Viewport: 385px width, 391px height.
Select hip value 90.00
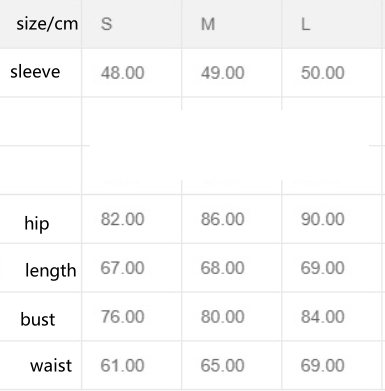coord(323,219)
